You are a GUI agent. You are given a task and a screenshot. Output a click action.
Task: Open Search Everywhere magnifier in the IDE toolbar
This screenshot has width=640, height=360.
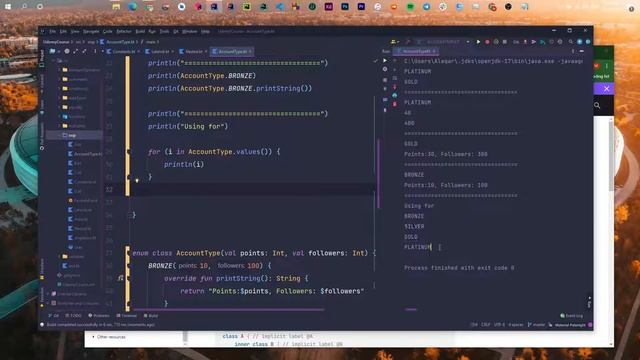571,42
